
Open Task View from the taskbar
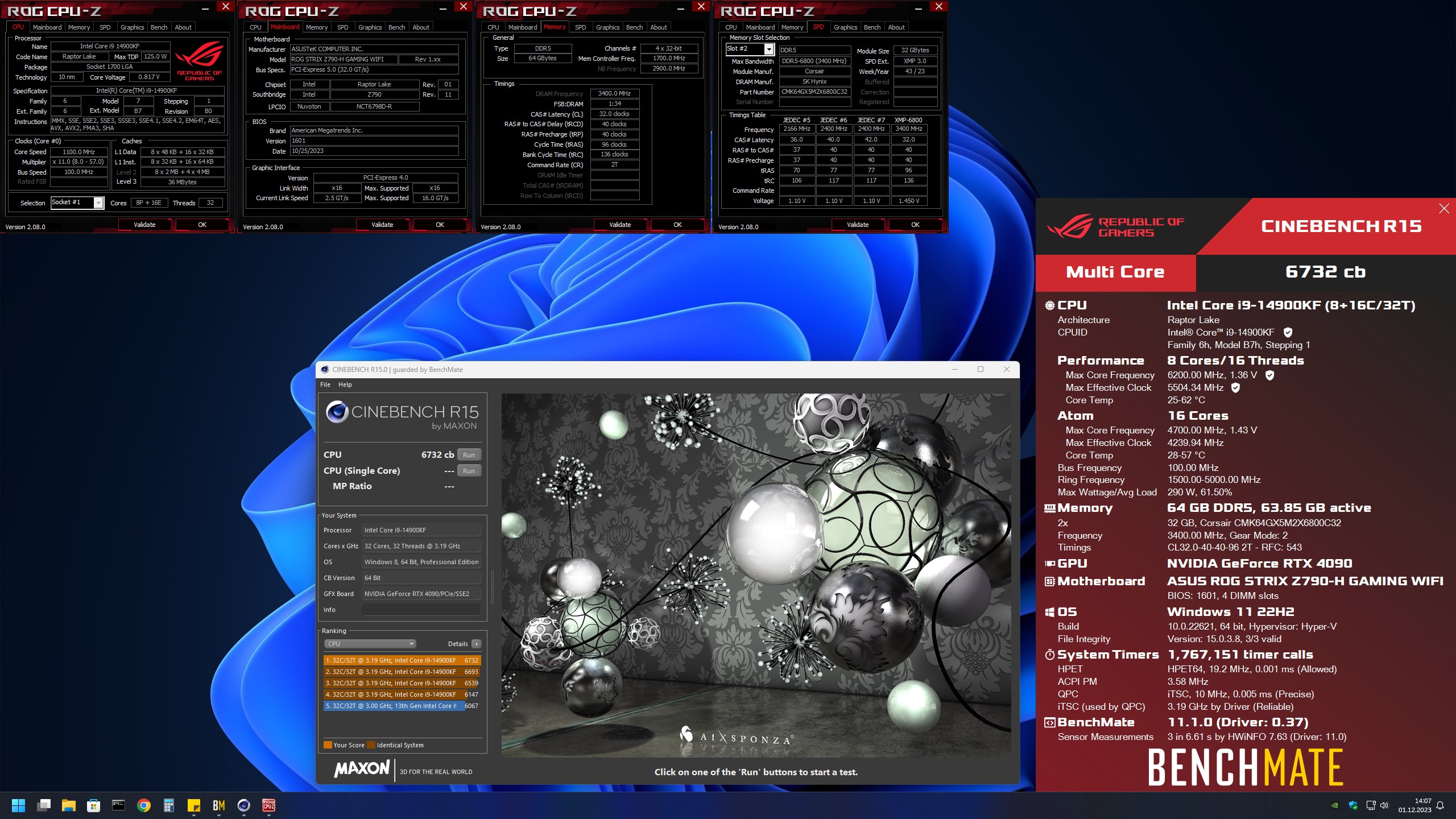click(44, 805)
